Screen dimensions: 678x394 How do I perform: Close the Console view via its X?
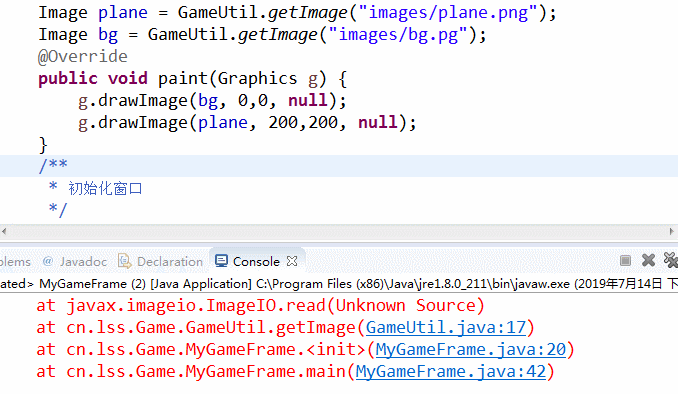292,261
